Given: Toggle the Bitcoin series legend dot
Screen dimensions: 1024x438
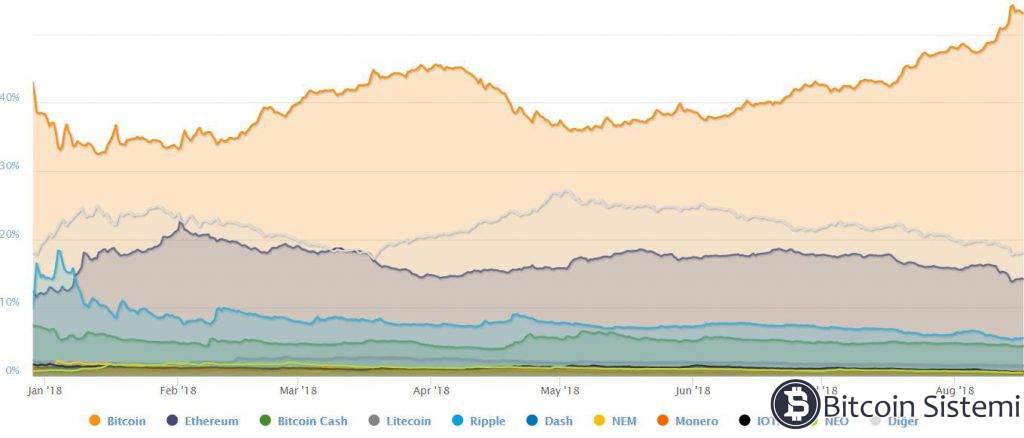Looking at the screenshot, I should pos(97,421).
